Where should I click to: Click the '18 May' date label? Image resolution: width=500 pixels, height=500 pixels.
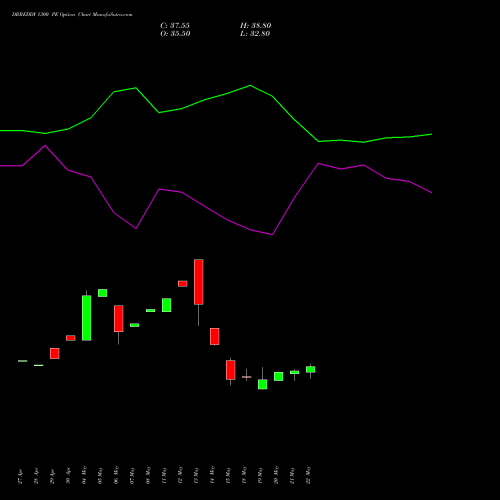[x=244, y=475]
